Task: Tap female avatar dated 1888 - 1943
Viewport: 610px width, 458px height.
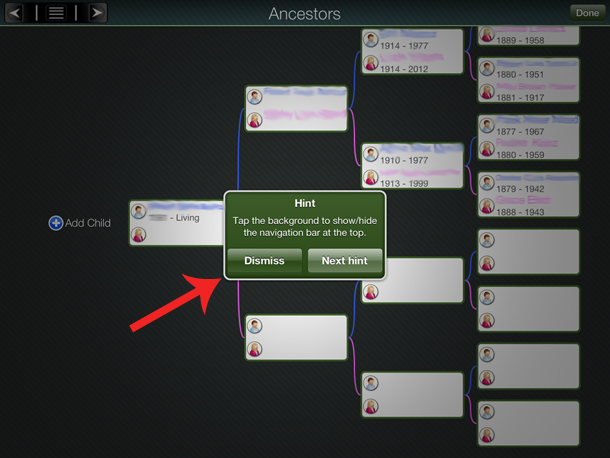Action: (487, 205)
